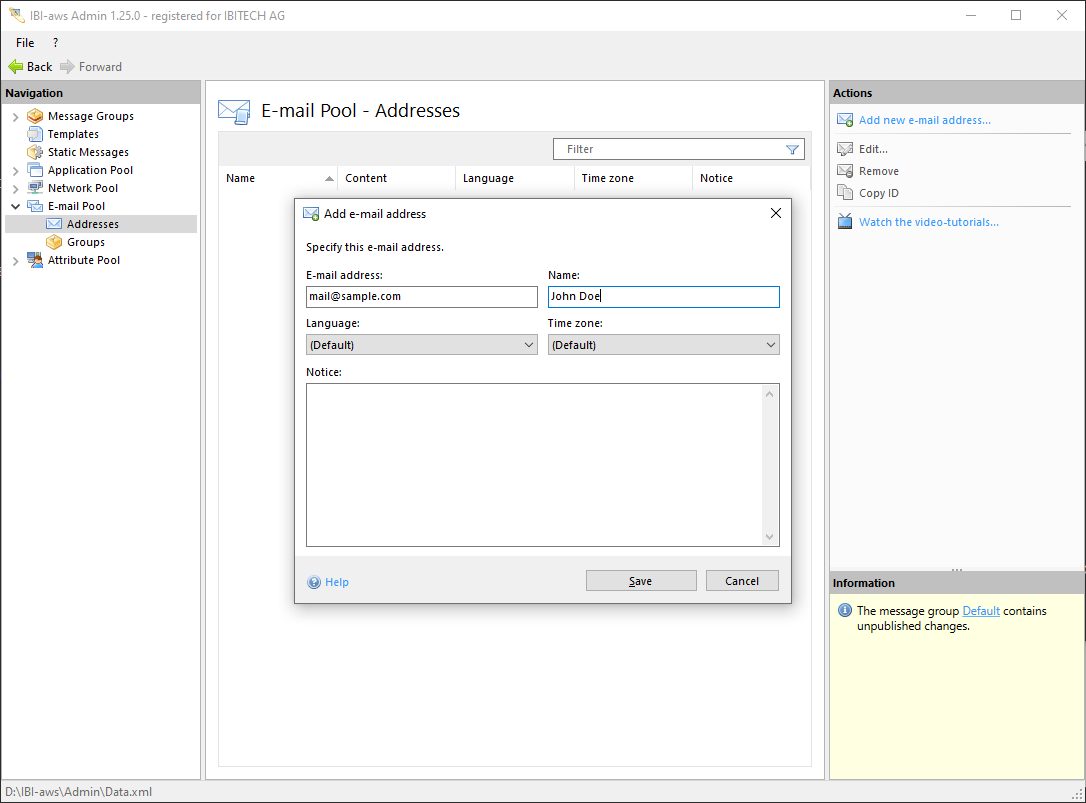The width and height of the screenshot is (1086, 803).
Task: Follow the Default message group link
Action: point(980,611)
